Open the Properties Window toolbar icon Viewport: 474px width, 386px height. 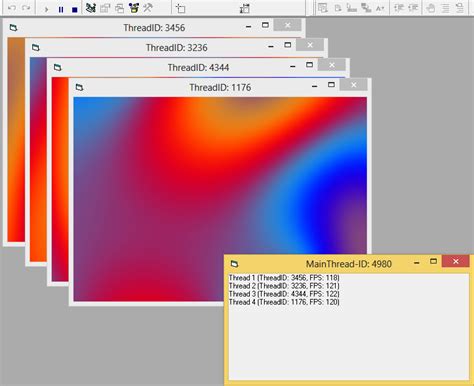[x=105, y=8]
